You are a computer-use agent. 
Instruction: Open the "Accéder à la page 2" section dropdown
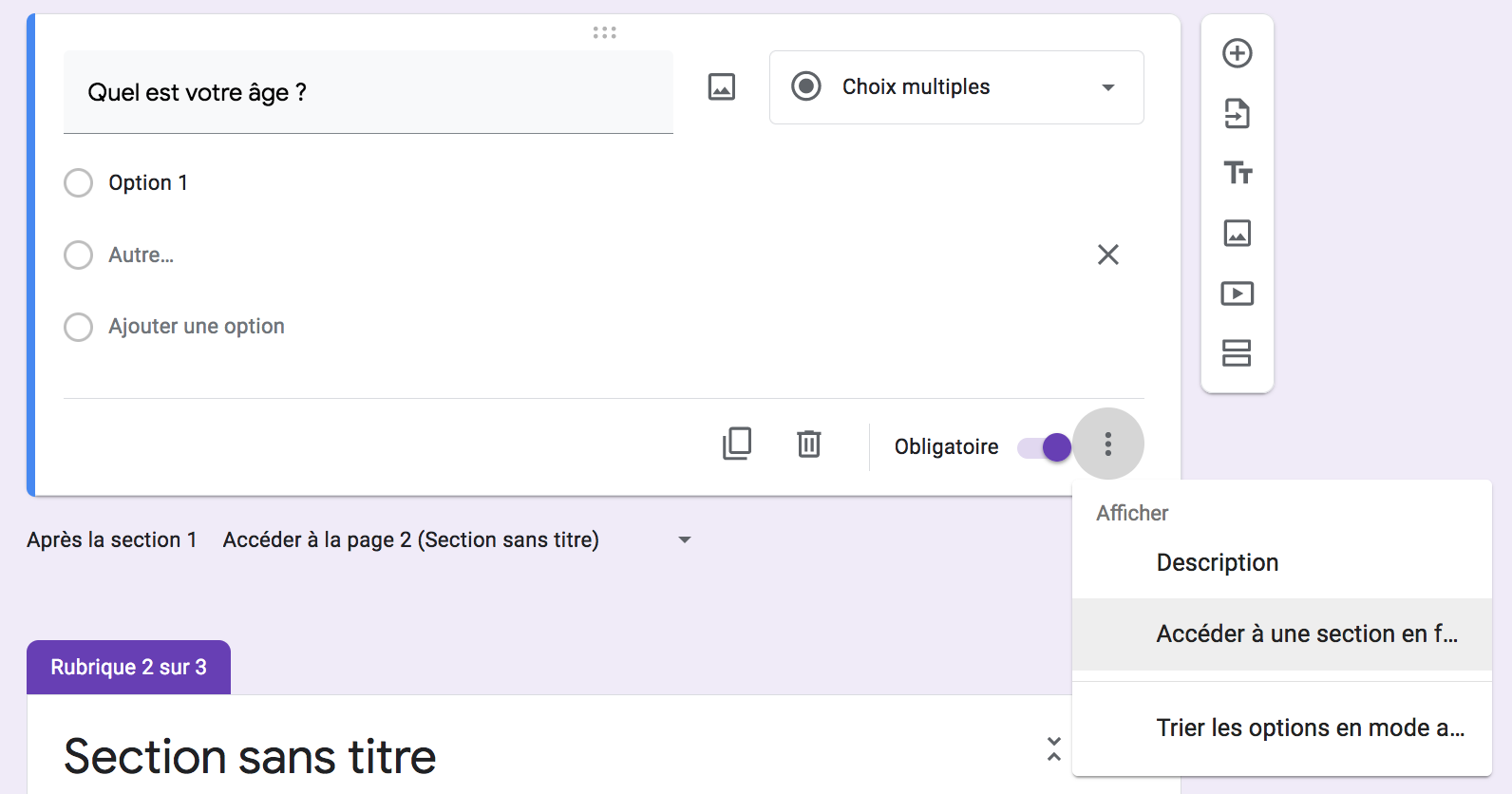pos(457,539)
